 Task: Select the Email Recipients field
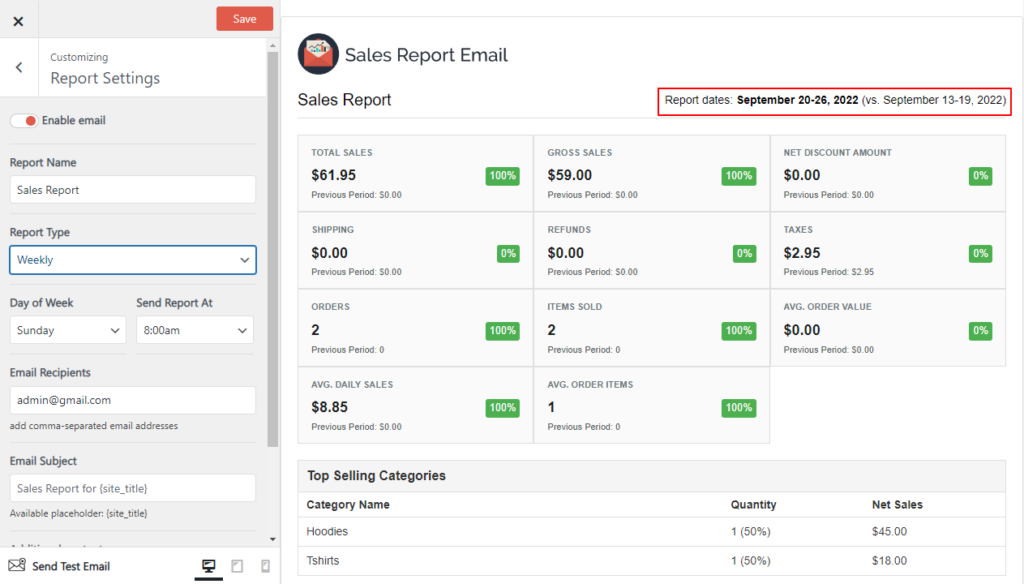click(132, 401)
